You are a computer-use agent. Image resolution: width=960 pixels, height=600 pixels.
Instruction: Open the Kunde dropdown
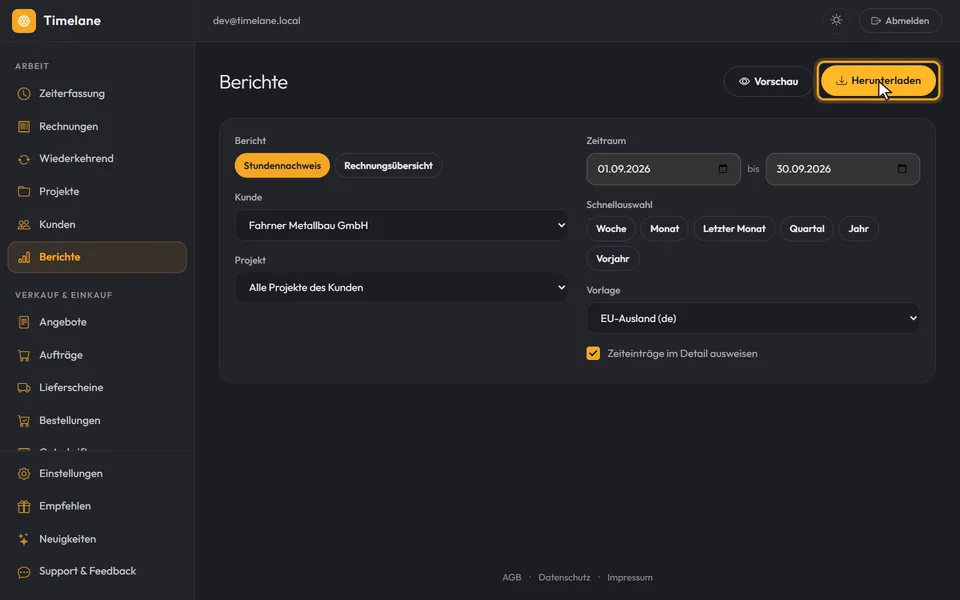click(x=401, y=225)
